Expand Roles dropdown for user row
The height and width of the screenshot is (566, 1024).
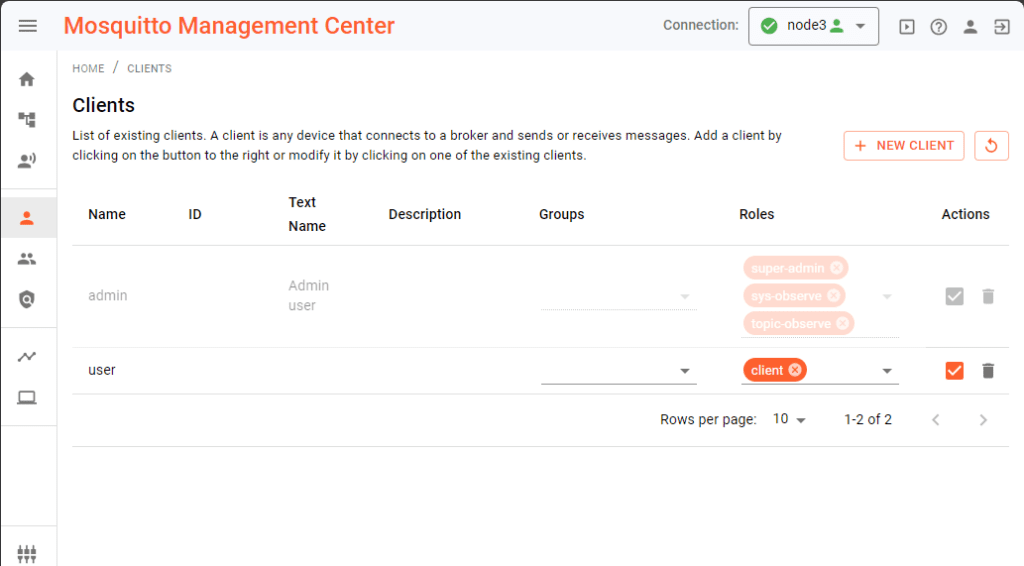point(887,371)
